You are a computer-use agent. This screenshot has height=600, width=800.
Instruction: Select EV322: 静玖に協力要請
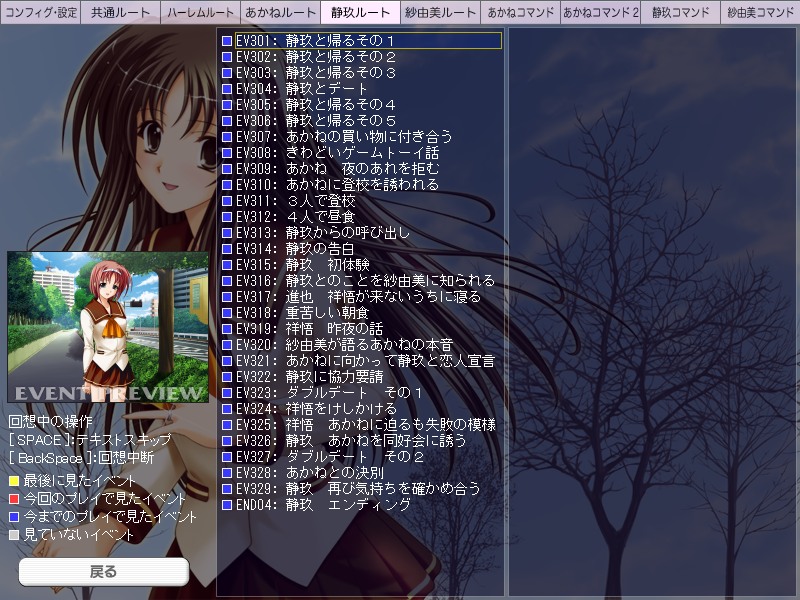(x=309, y=377)
